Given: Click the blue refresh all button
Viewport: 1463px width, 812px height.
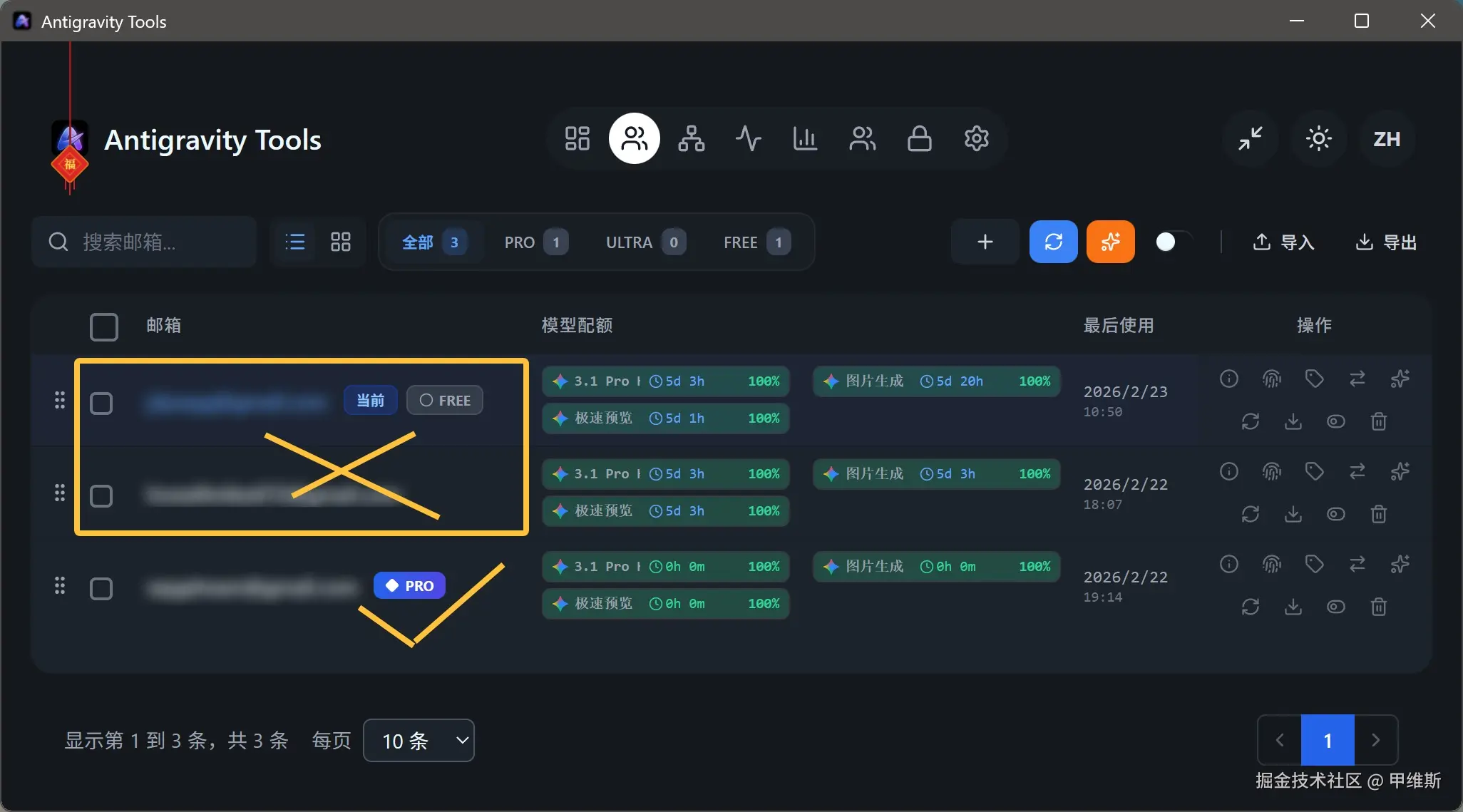Looking at the screenshot, I should pos(1053,242).
